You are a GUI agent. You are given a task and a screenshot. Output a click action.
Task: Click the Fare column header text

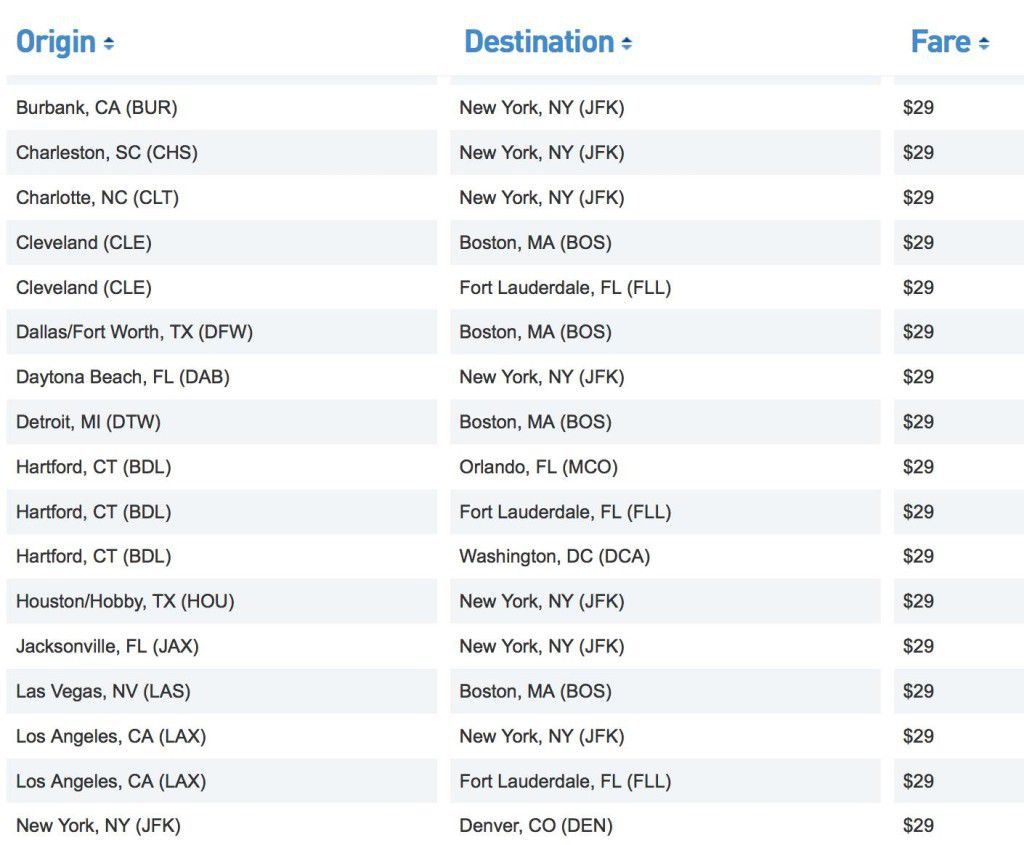pyautogui.click(x=941, y=42)
